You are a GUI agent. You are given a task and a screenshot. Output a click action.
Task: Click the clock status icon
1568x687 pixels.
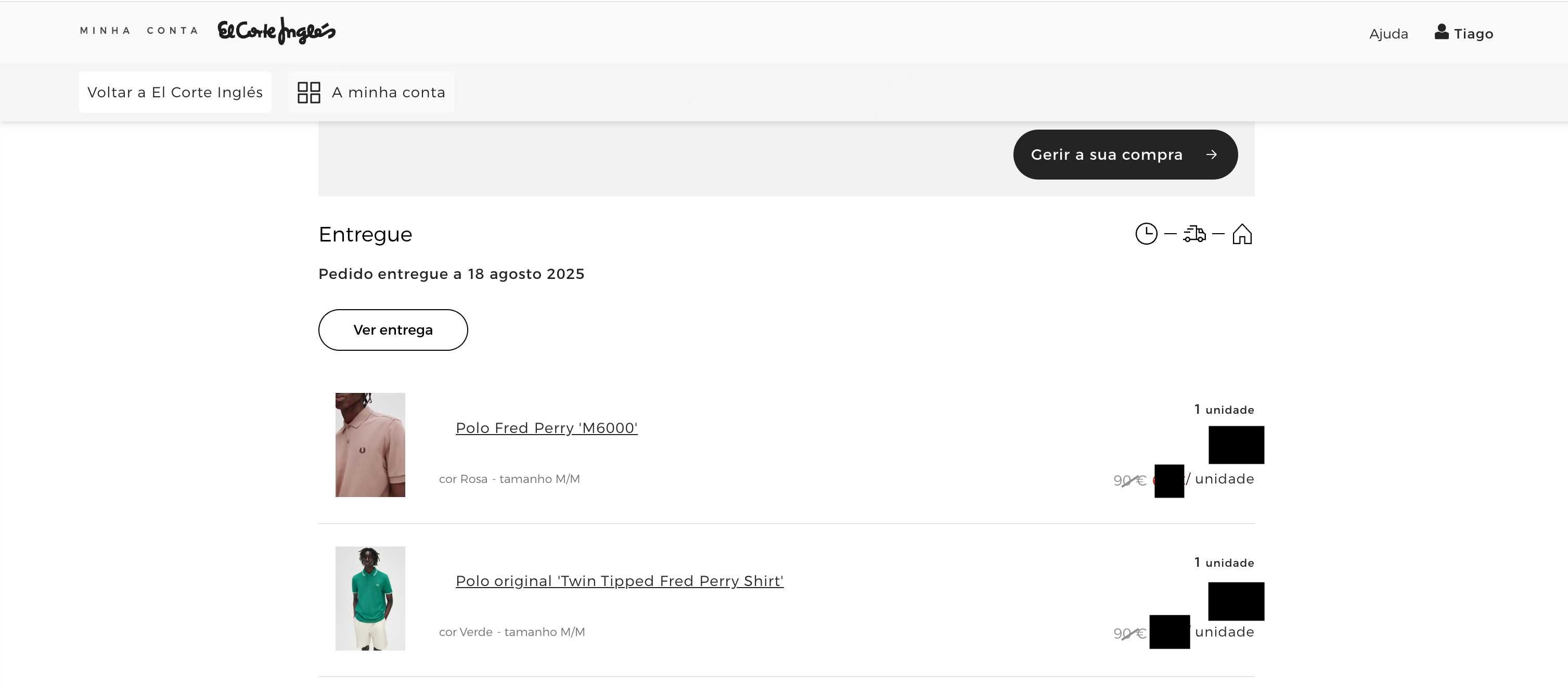(x=1146, y=234)
